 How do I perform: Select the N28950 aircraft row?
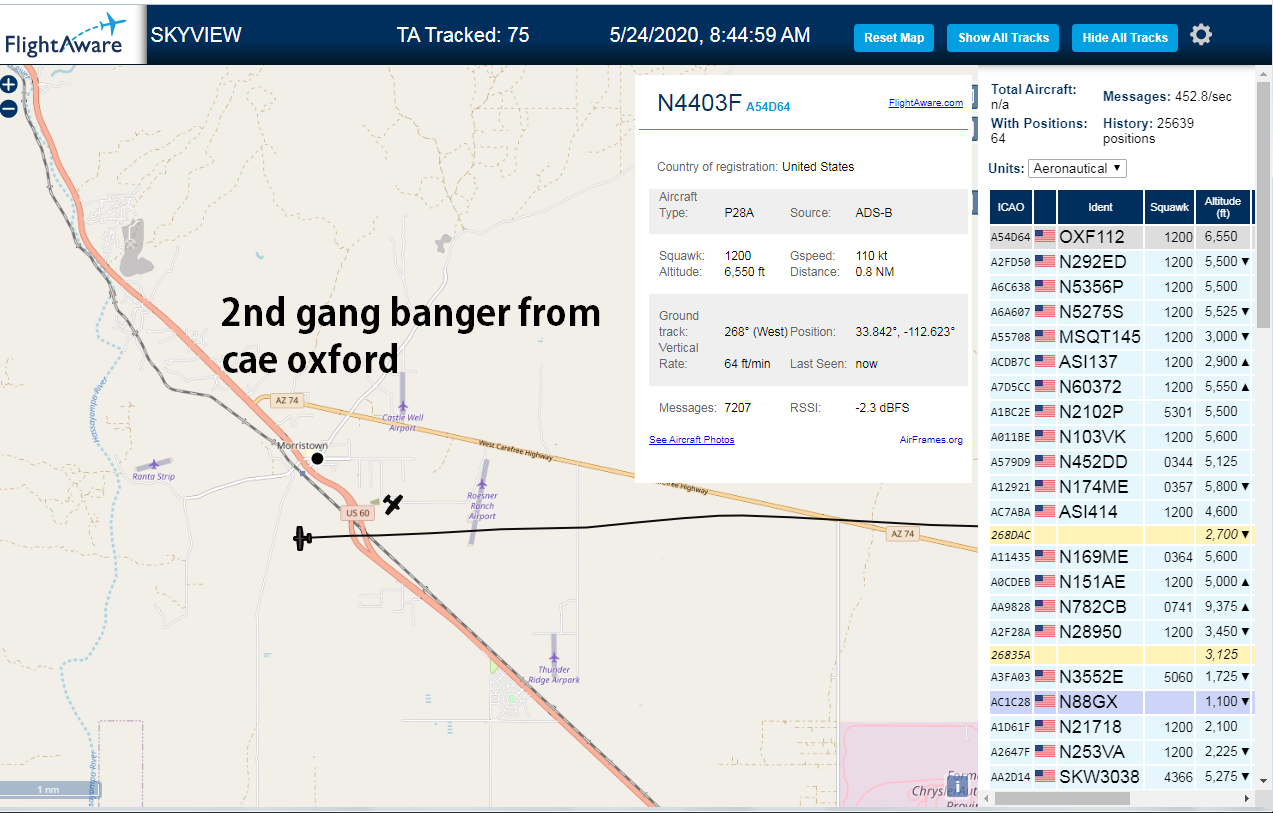pyautogui.click(x=1121, y=632)
